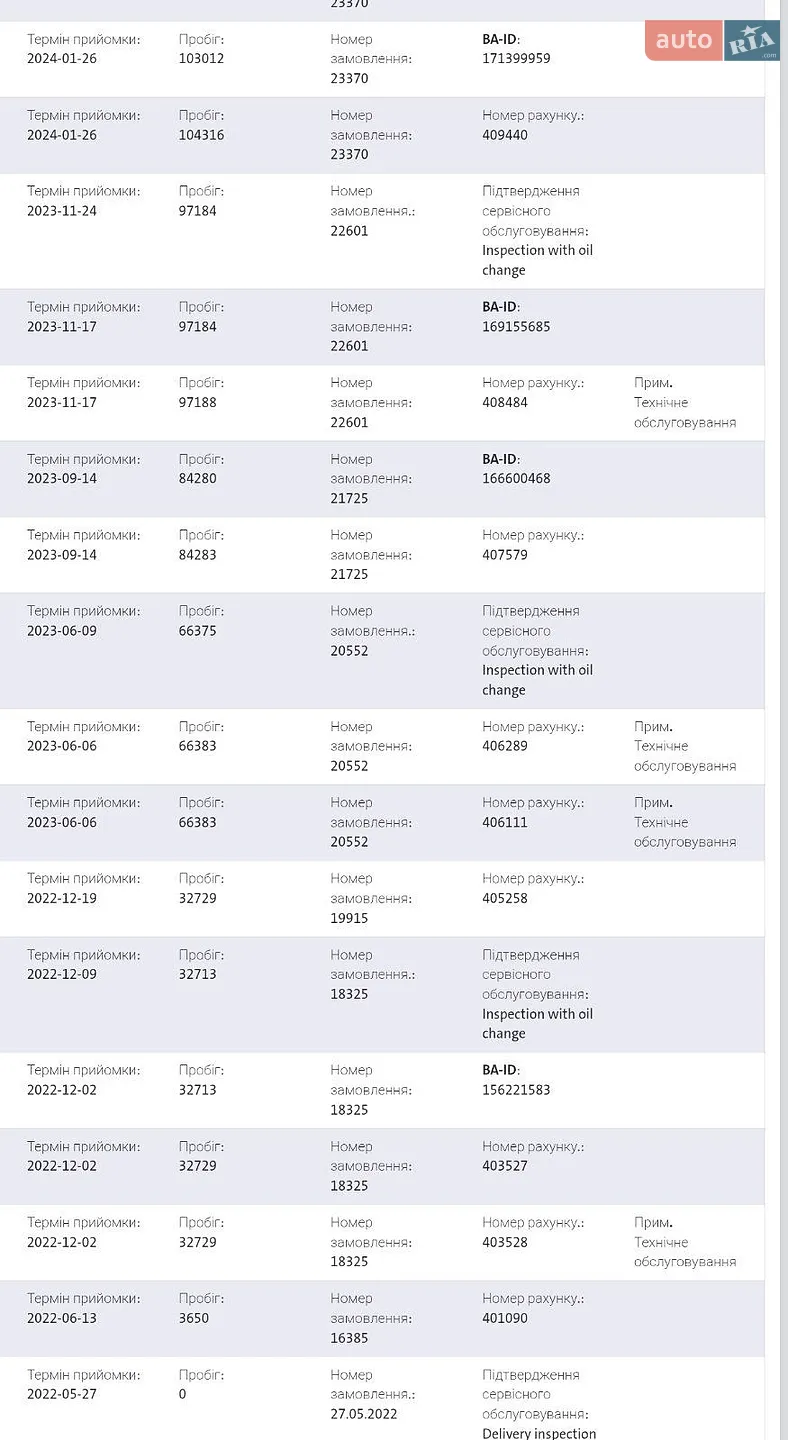The image size is (788, 1440).
Task: Click invoice number 406111
Action: coord(505,823)
